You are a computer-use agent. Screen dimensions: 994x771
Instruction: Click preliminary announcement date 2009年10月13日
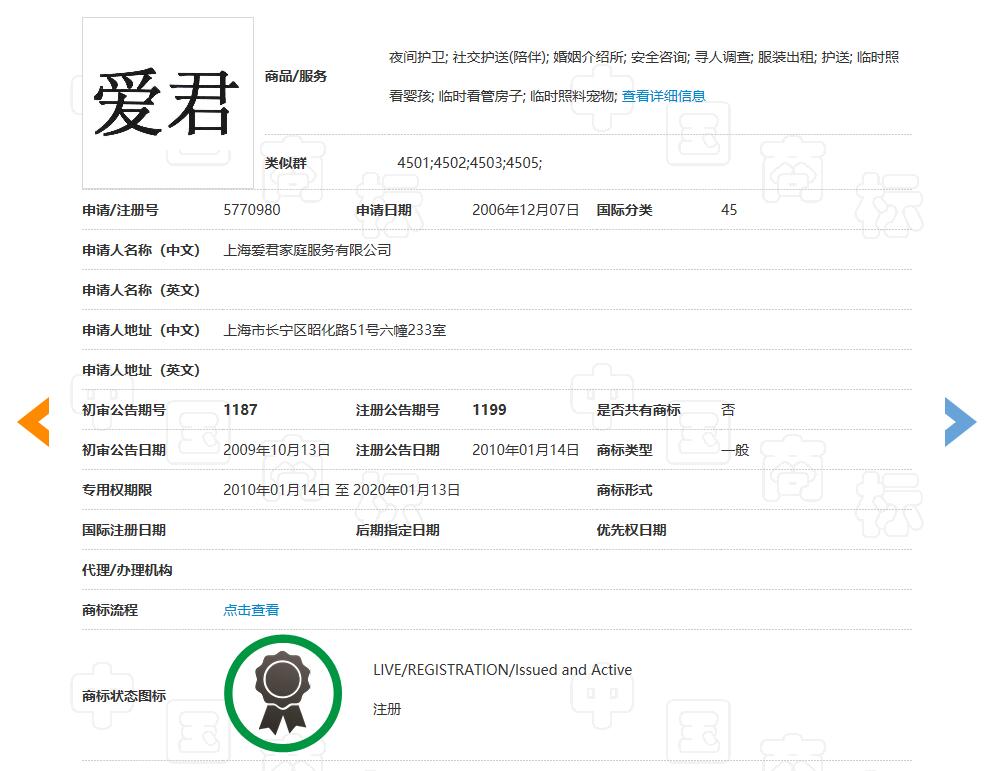(x=276, y=450)
